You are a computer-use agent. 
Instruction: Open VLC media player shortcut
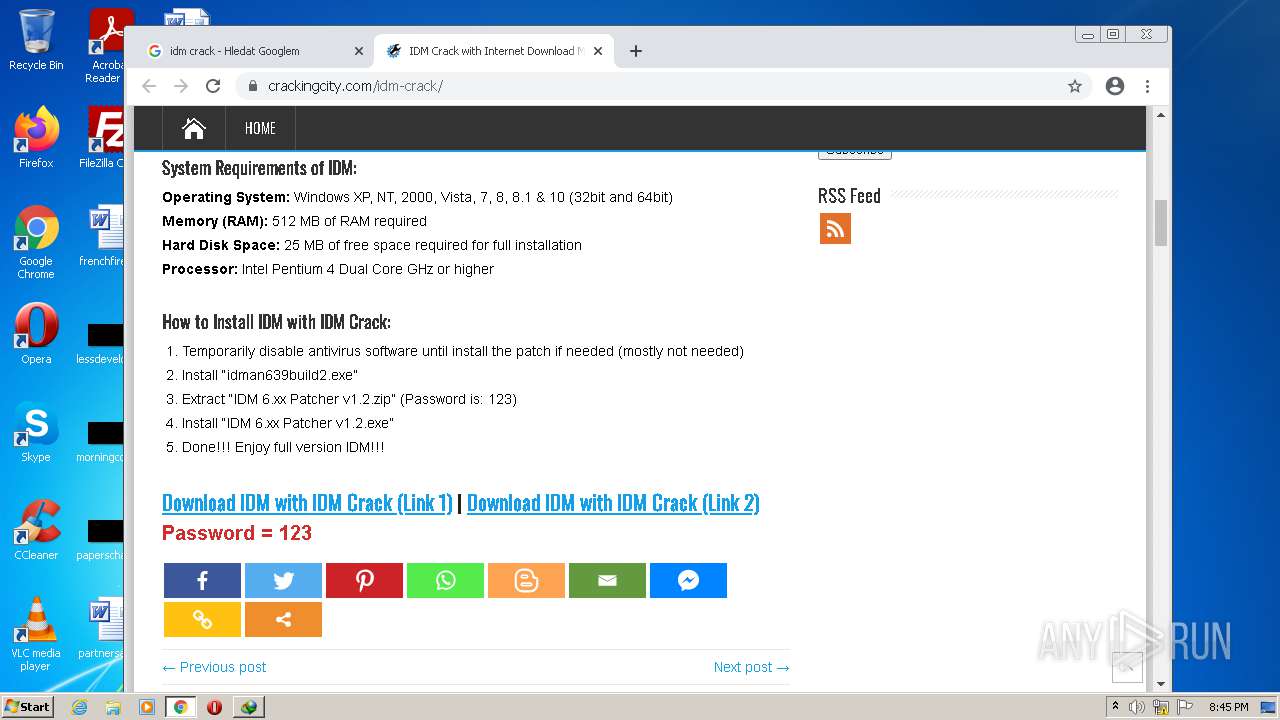click(36, 634)
